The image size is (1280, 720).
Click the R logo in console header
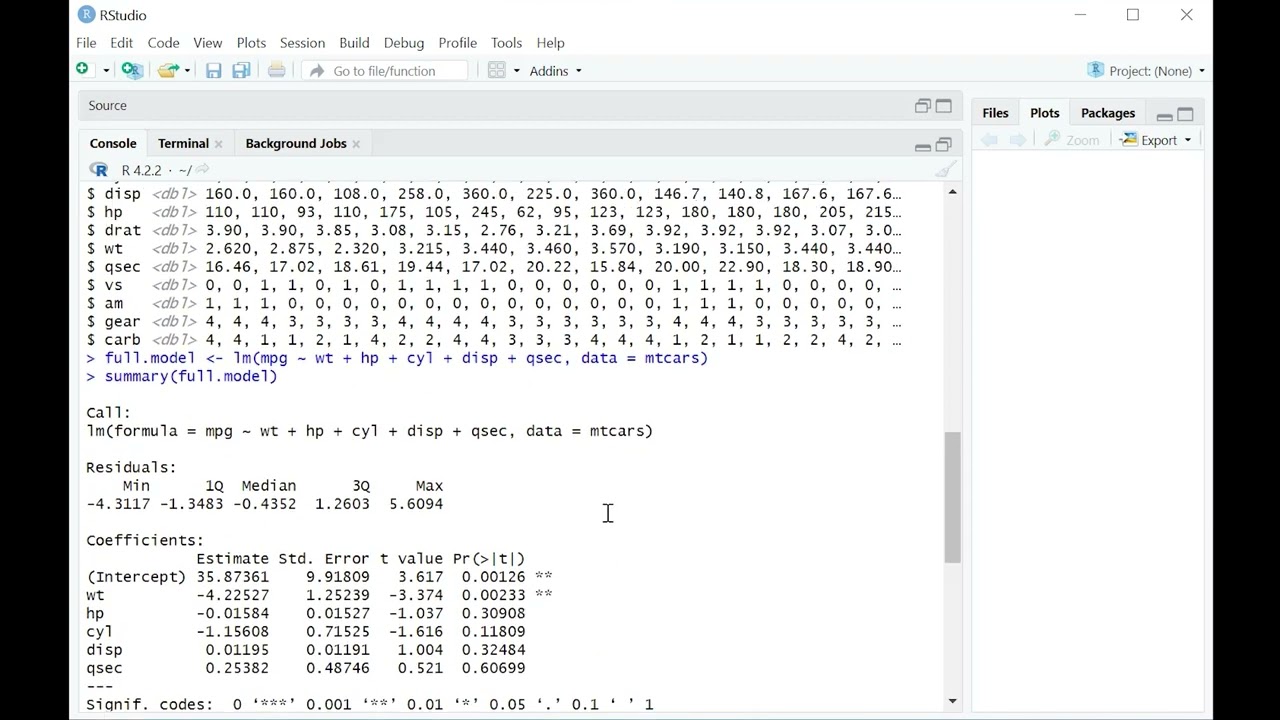98,170
